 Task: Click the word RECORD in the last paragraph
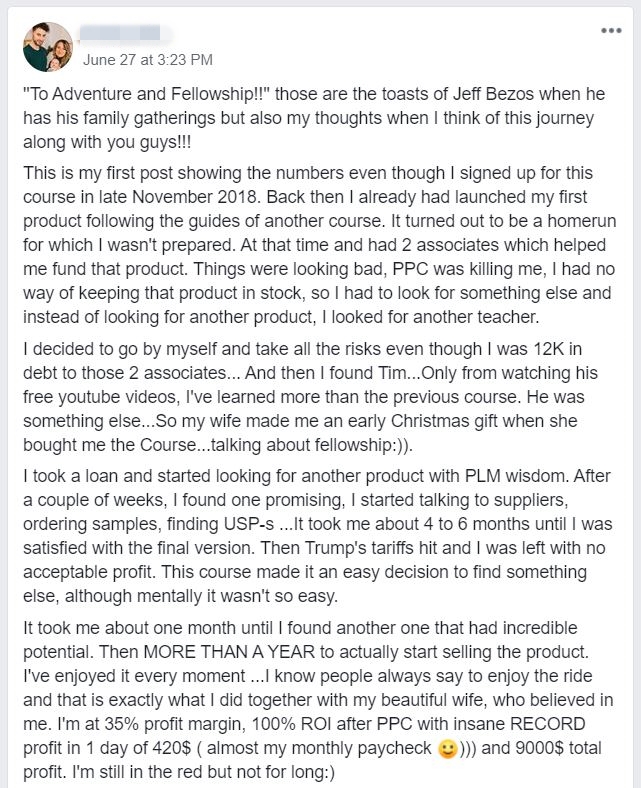[x=547, y=724]
